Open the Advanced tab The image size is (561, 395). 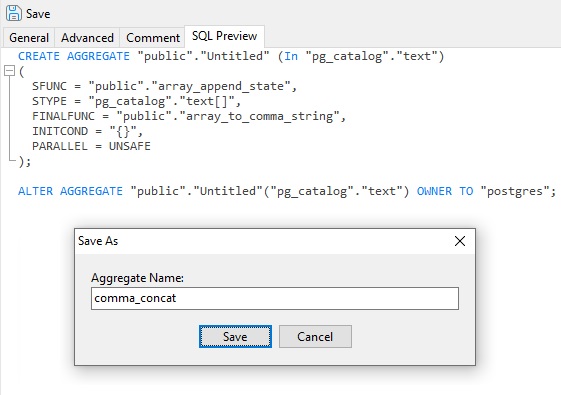pos(87,38)
